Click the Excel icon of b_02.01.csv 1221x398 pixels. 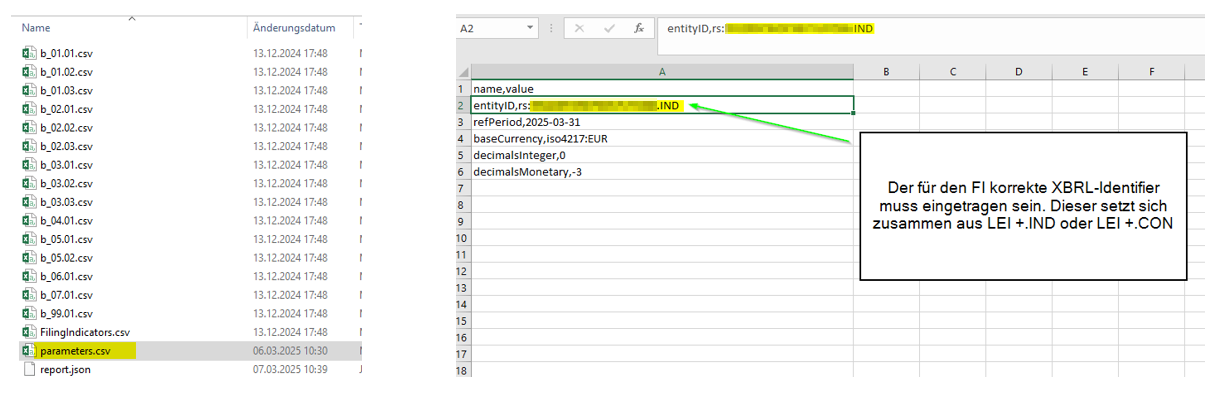[29, 109]
